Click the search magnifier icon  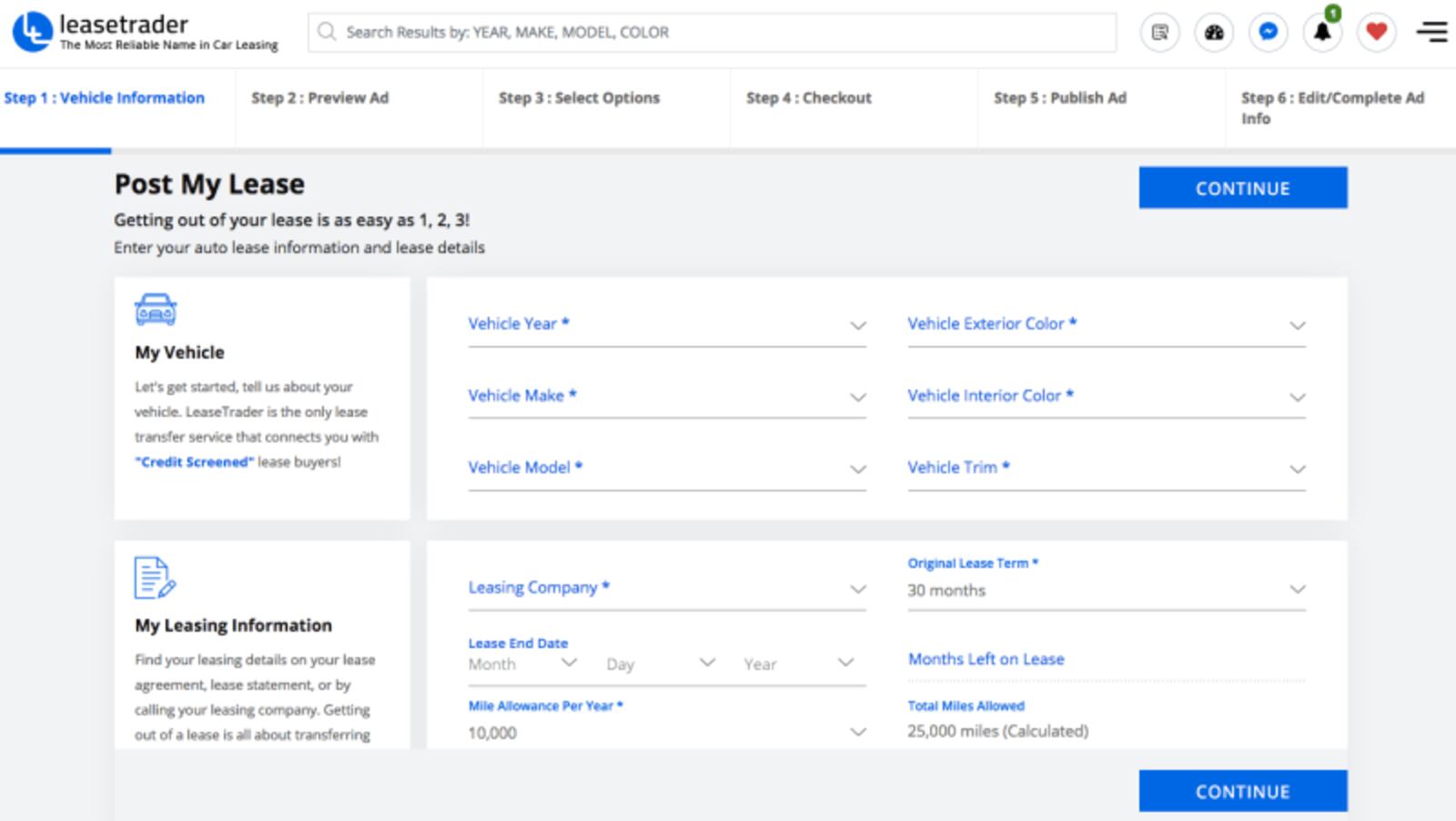tap(326, 32)
